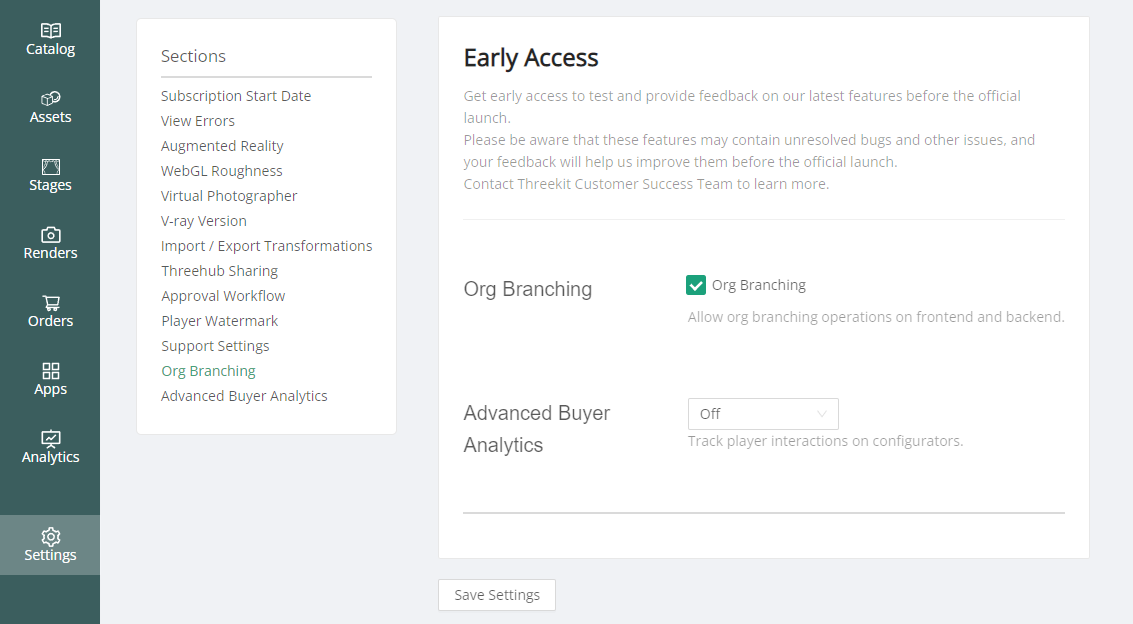Jump to Subscription Start Date section
Image resolution: width=1133 pixels, height=624 pixels.
pos(236,96)
